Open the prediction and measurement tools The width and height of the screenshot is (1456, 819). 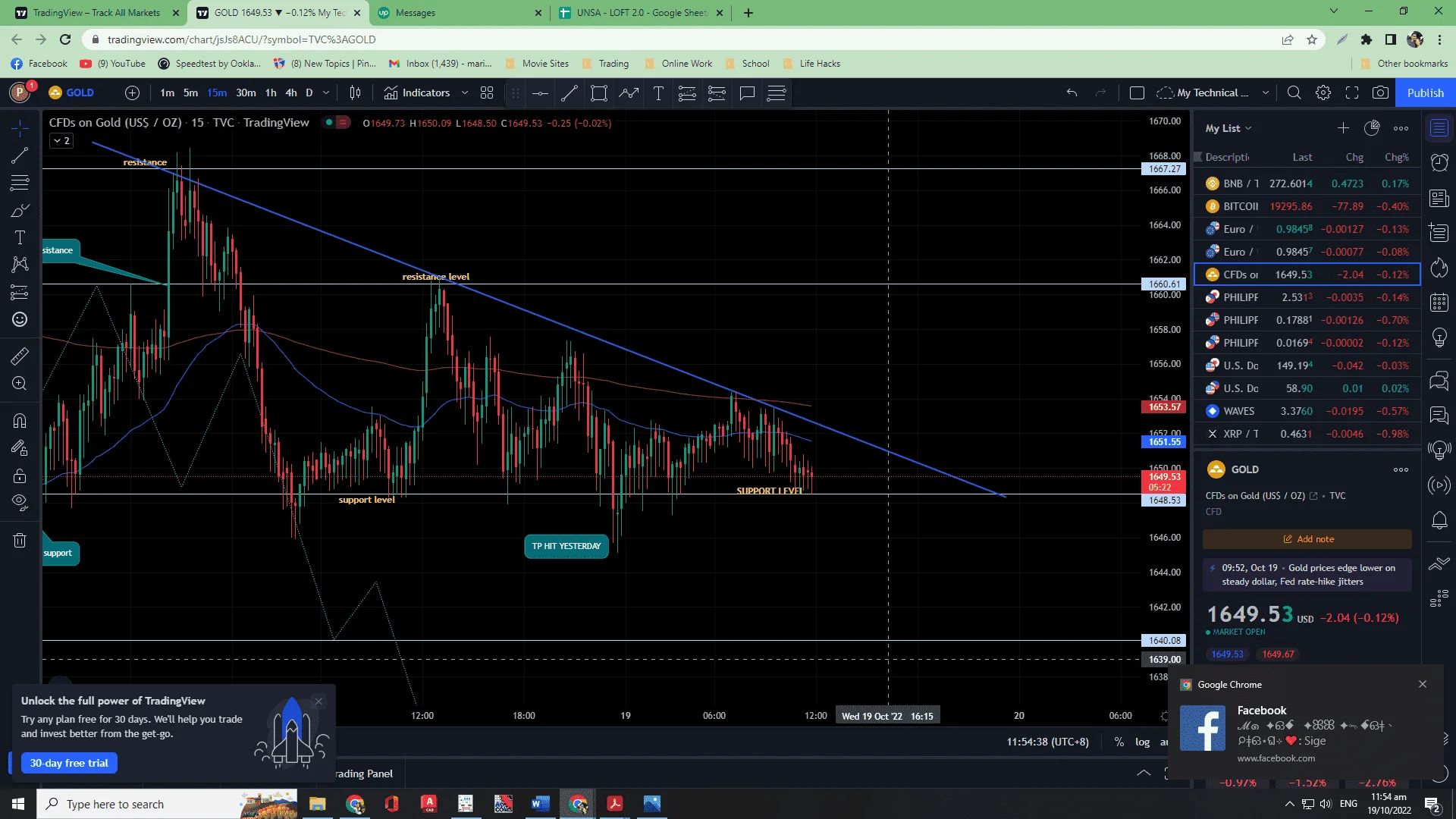point(20,292)
